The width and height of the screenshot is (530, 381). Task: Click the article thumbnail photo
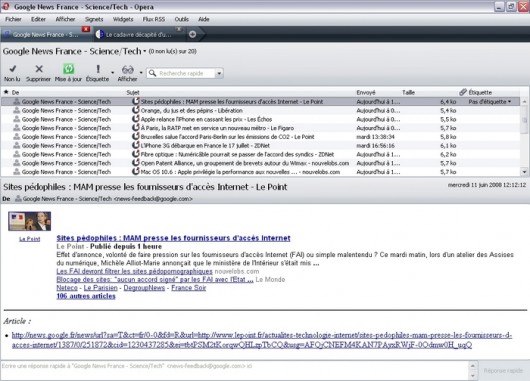click(x=30, y=221)
